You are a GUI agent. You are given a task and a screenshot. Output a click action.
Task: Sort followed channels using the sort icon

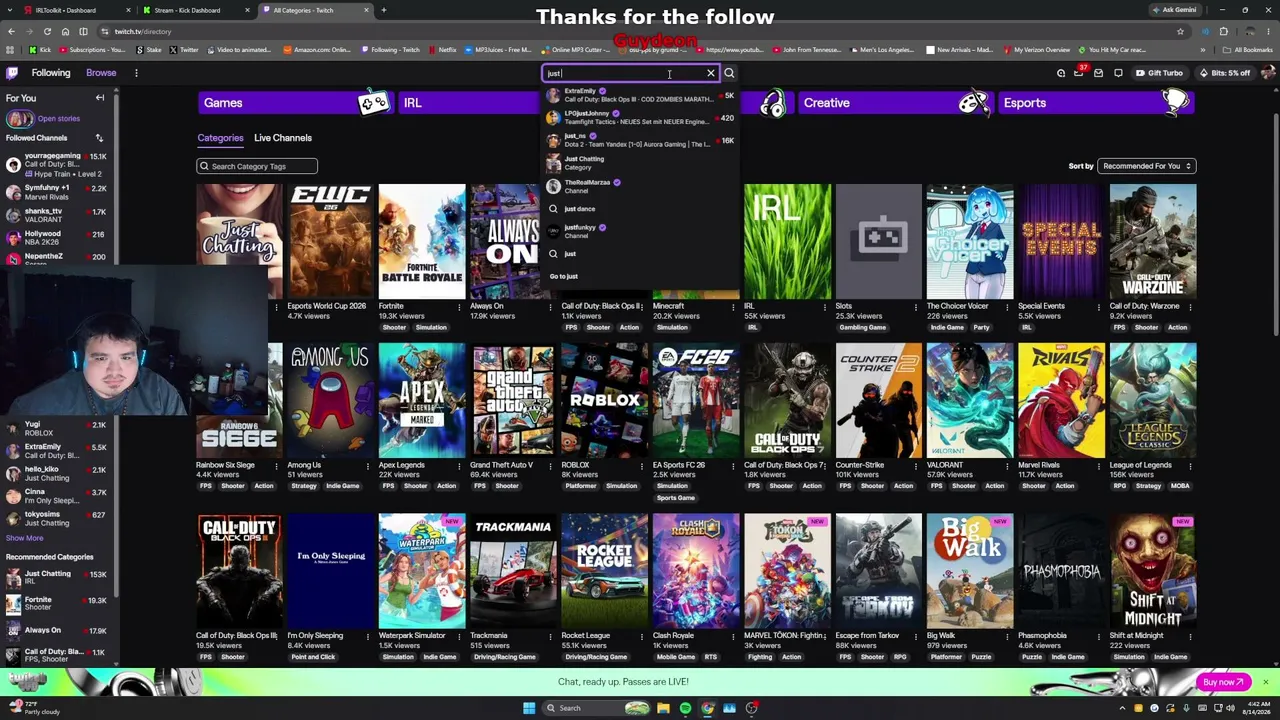tap(99, 138)
